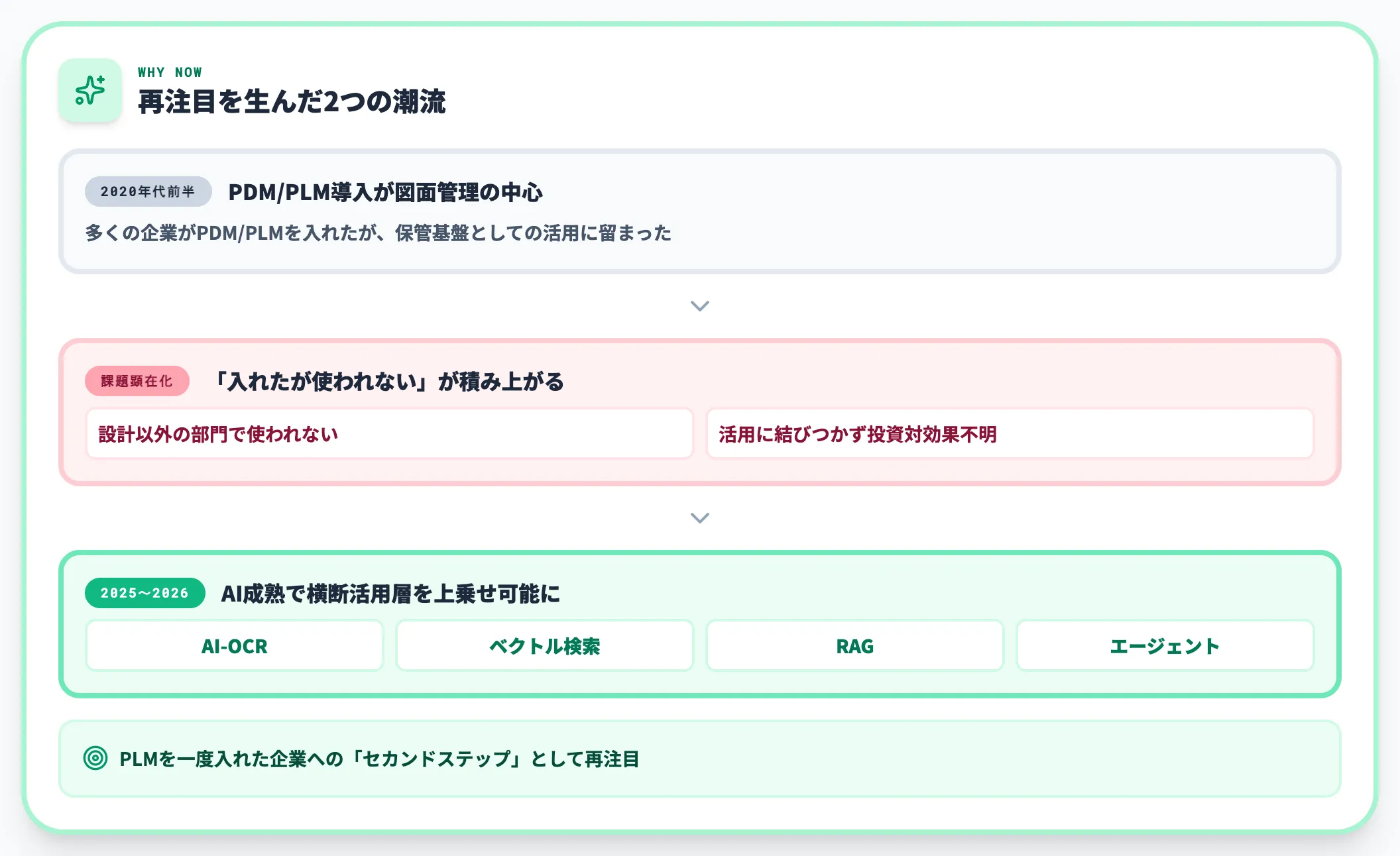Image resolution: width=1400 pixels, height=856 pixels.
Task: Expand the second downward chevron arrow
Action: pos(699,517)
